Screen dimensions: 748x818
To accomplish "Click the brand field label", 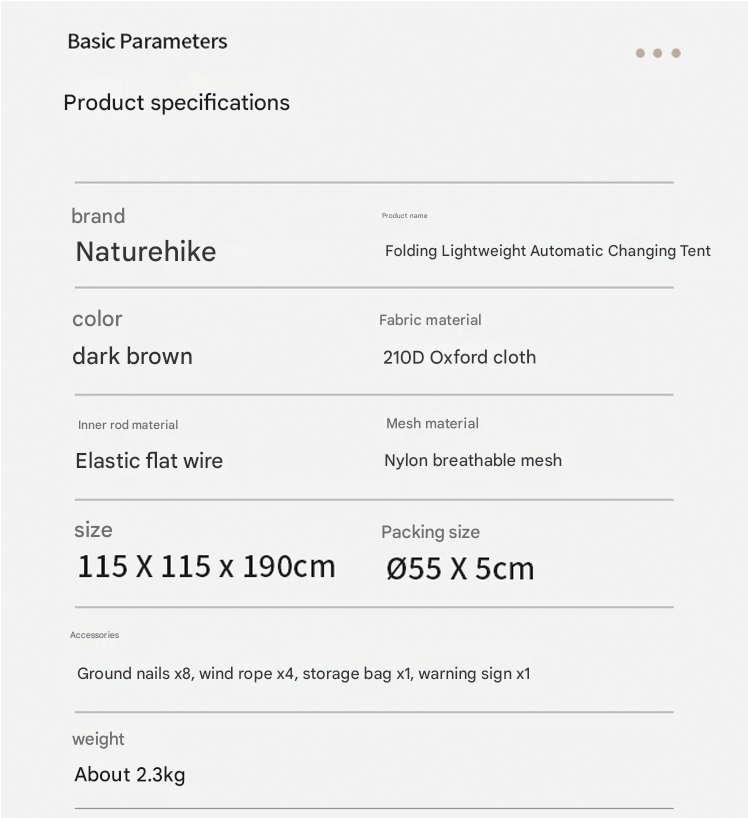I will click(98, 216).
